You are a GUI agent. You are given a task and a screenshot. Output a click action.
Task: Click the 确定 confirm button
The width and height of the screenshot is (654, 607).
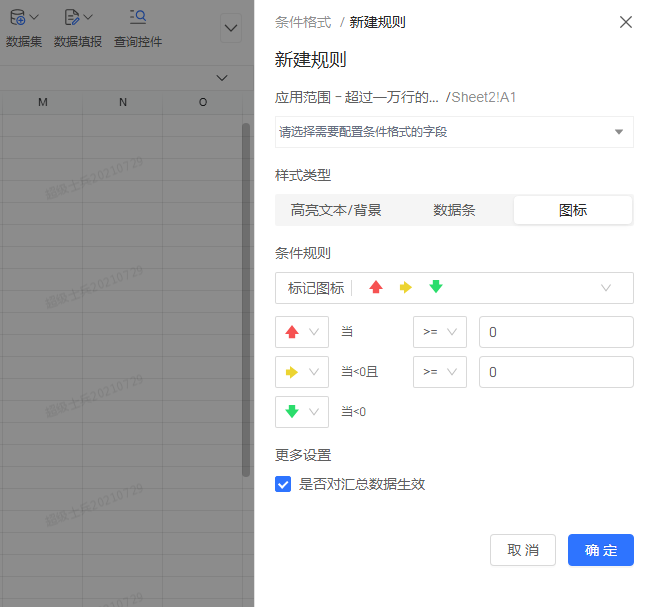600,550
